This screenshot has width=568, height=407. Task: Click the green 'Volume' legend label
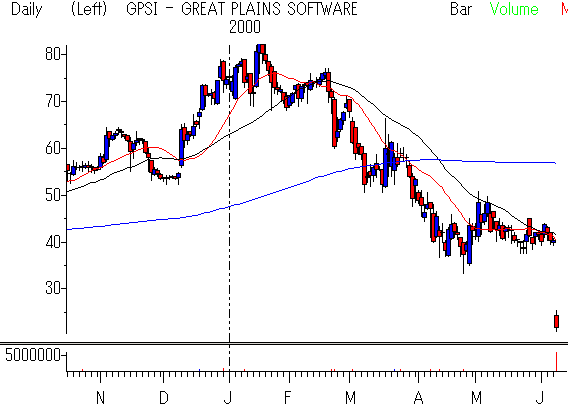514,9
